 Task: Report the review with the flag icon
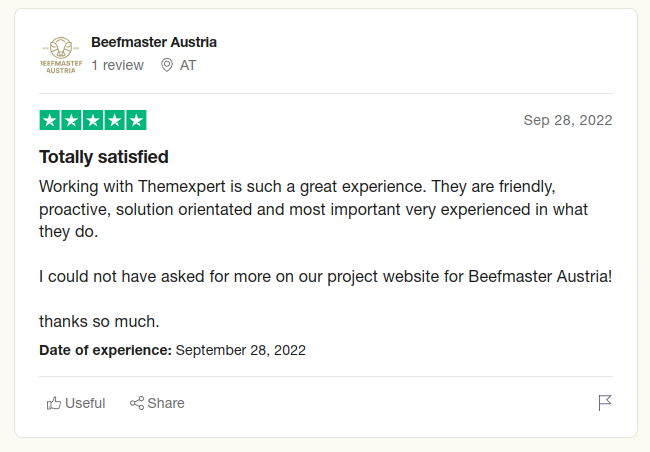coord(605,403)
